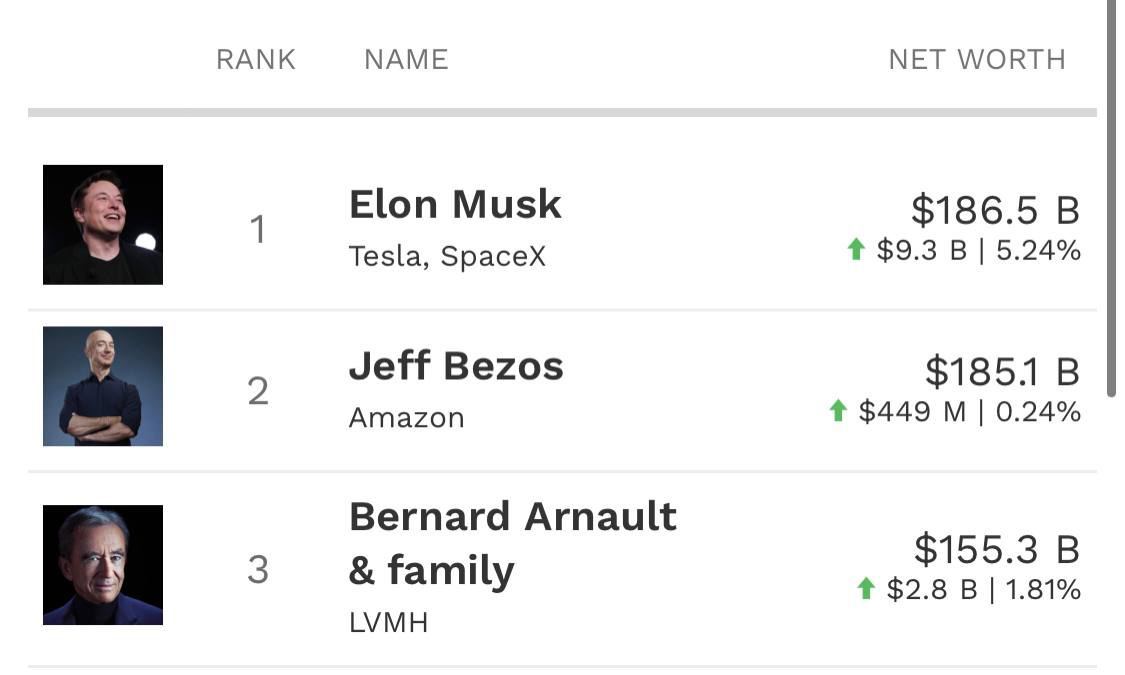1125x675 pixels.
Task: Select the Tesla, SpaceX subtitle text
Action: pos(447,256)
